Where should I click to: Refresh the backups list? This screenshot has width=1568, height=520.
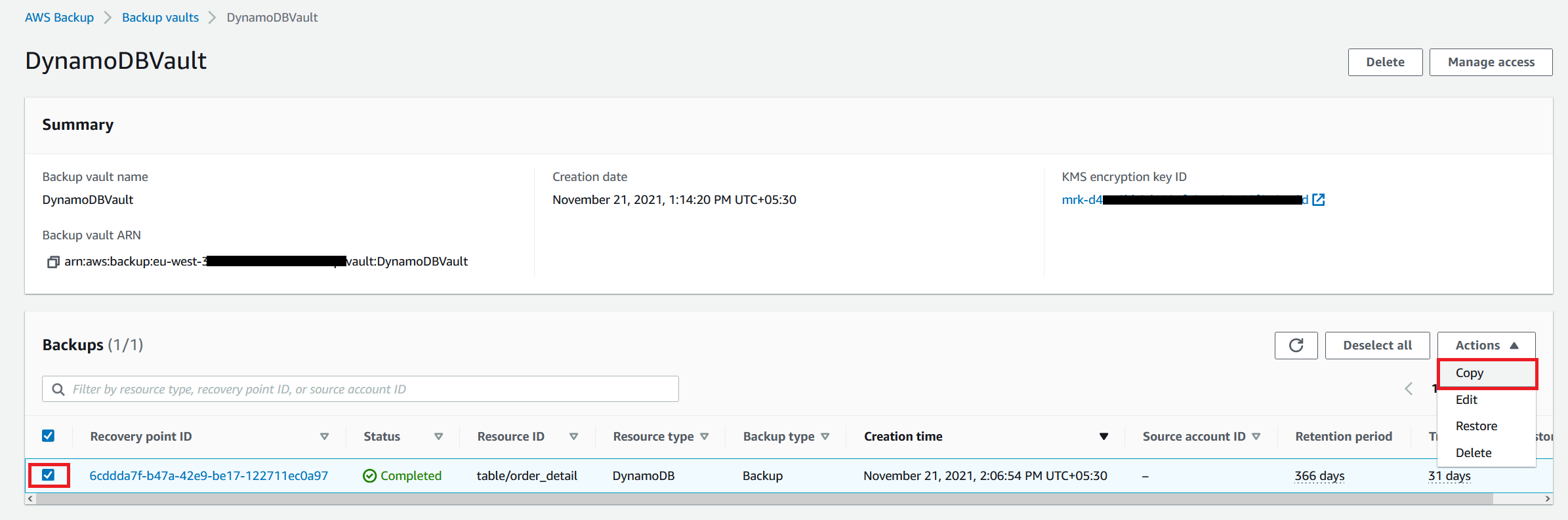[x=1296, y=346]
